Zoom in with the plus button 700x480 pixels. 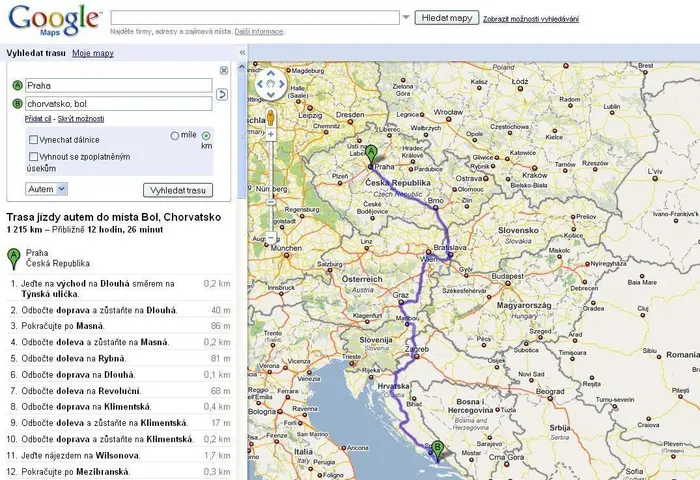[271, 134]
